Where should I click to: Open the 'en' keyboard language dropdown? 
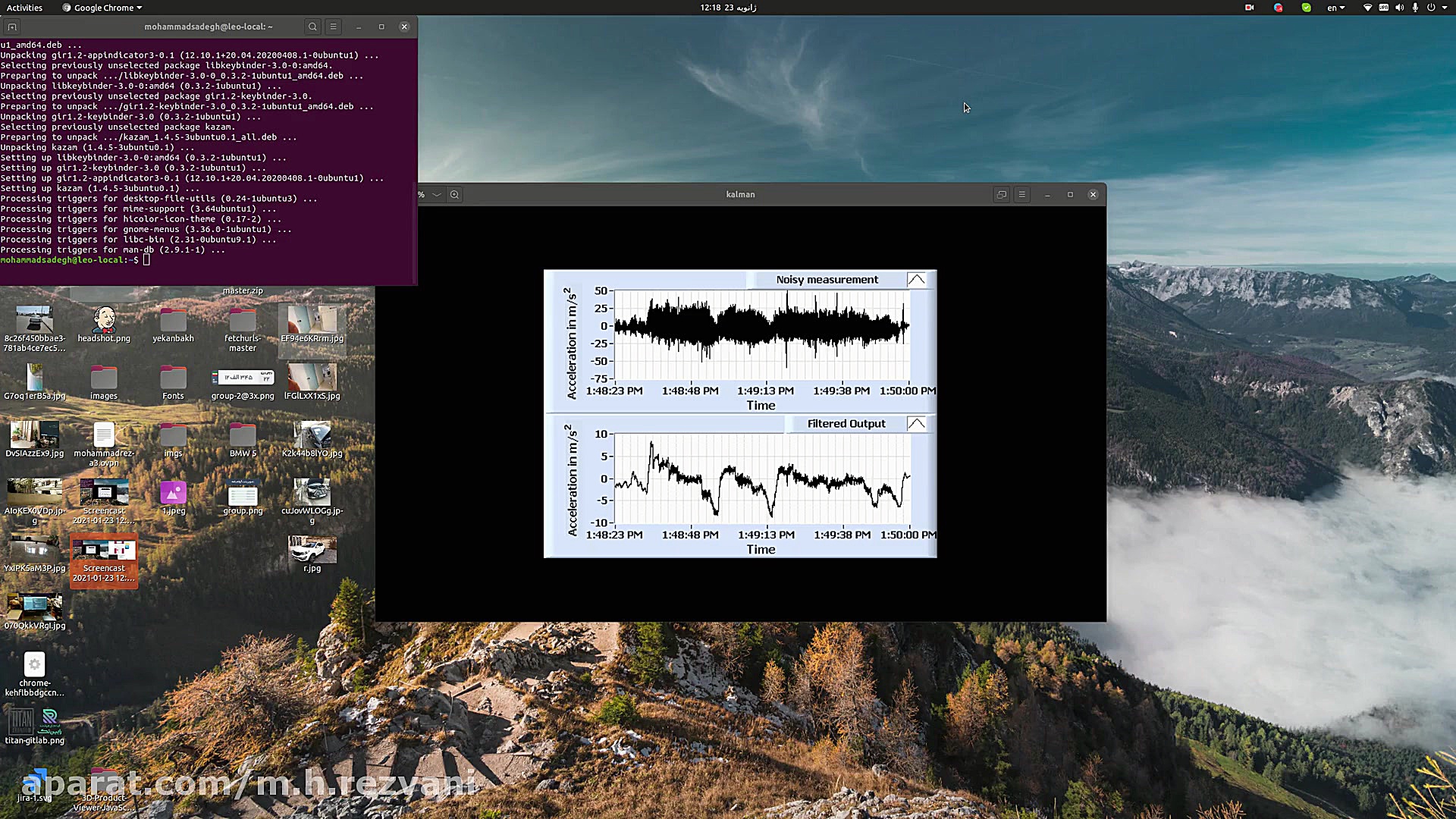(x=1335, y=8)
